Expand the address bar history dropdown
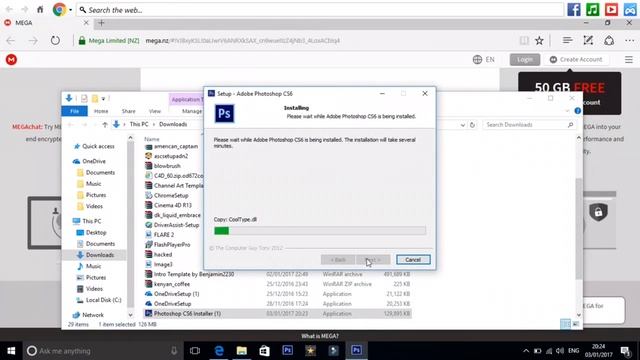640x360 pixels. 463,125
